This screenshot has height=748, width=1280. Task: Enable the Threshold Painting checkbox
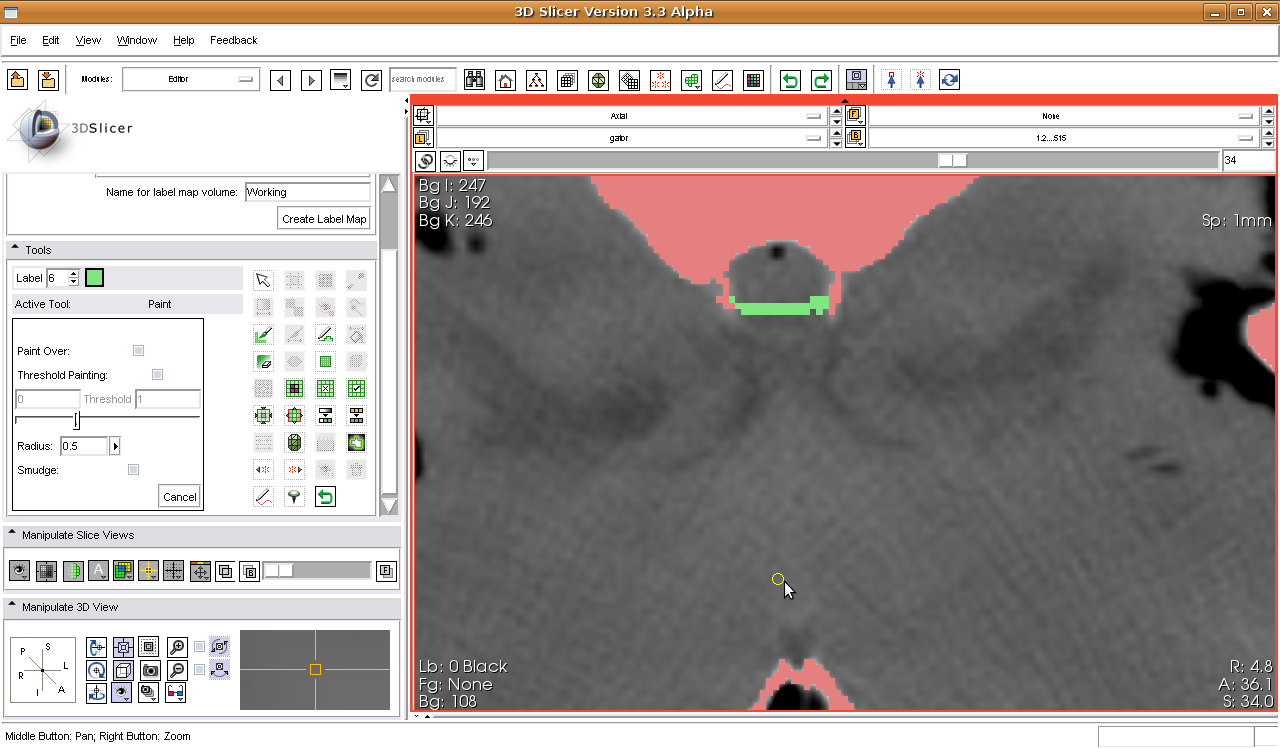point(157,375)
